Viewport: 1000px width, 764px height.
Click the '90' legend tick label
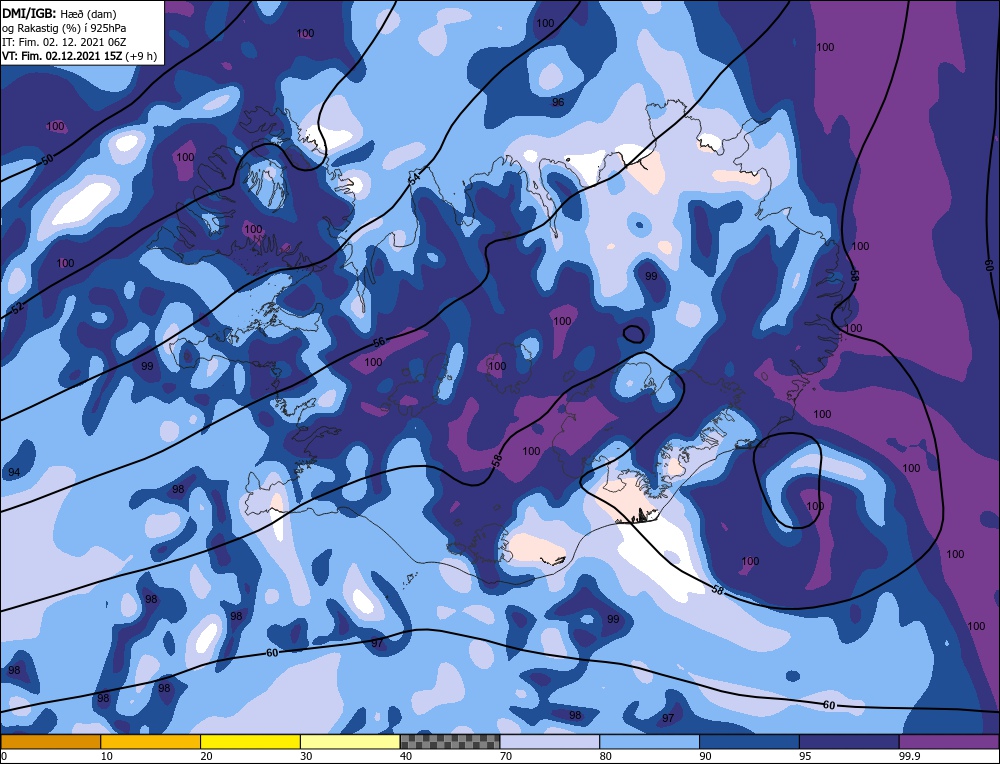[705, 756]
